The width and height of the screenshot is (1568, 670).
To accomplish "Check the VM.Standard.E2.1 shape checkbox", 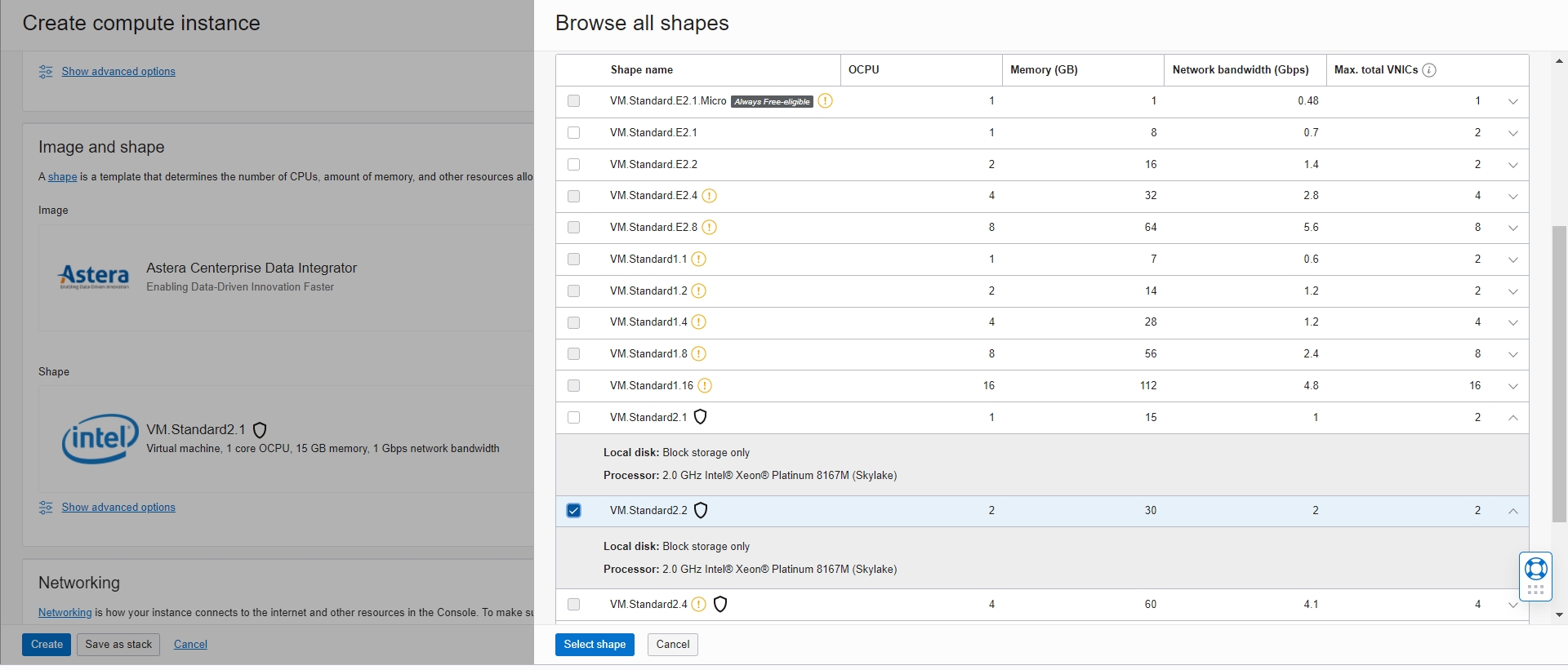I will (574, 133).
